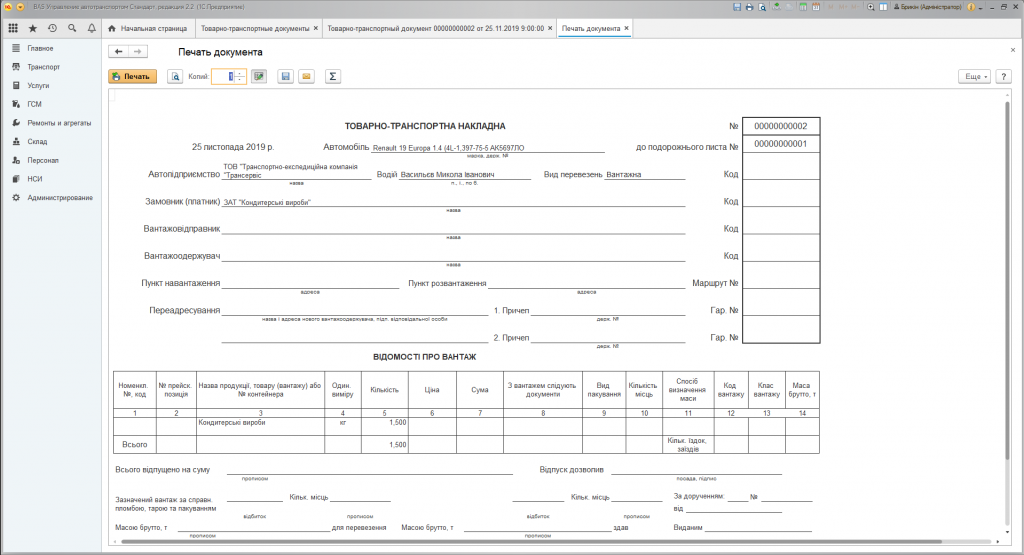The image size is (1024, 555).
Task: Go to Начальная страница home tab
Action: 148,29
